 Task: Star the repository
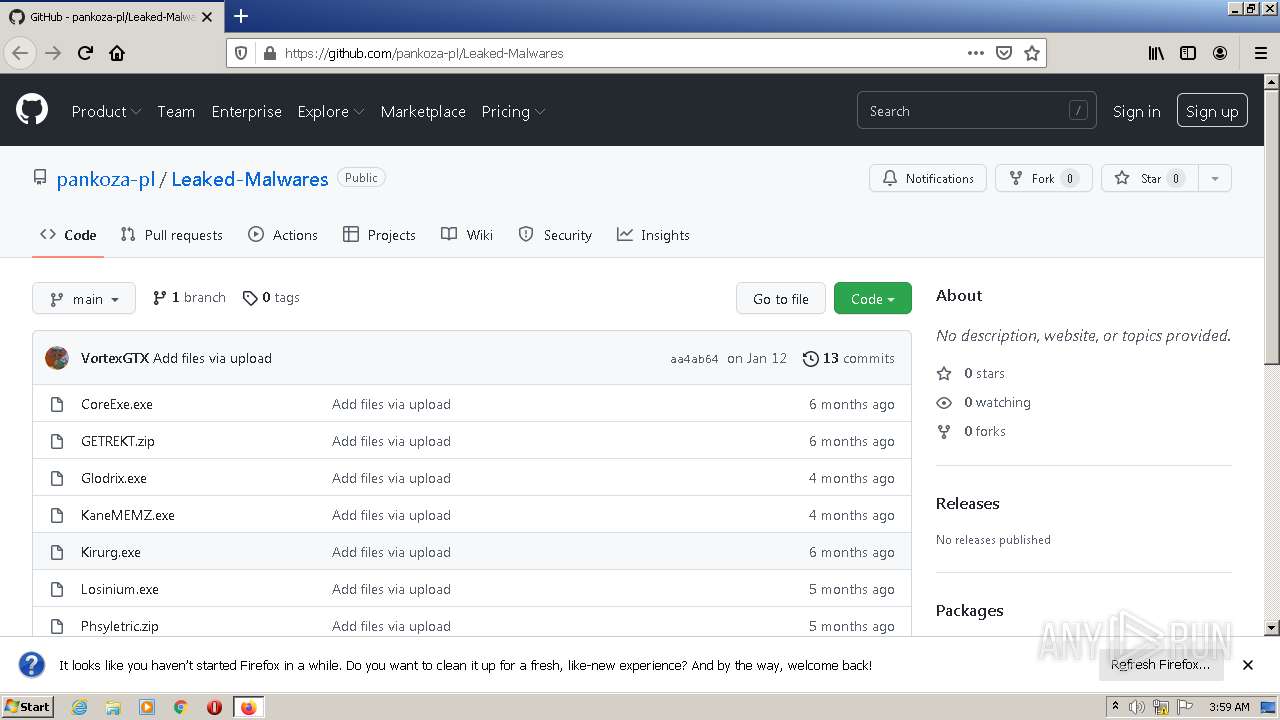pos(1150,178)
